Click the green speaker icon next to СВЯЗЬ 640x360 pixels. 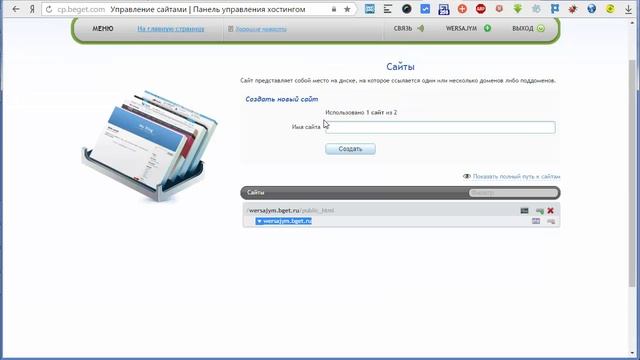420,28
